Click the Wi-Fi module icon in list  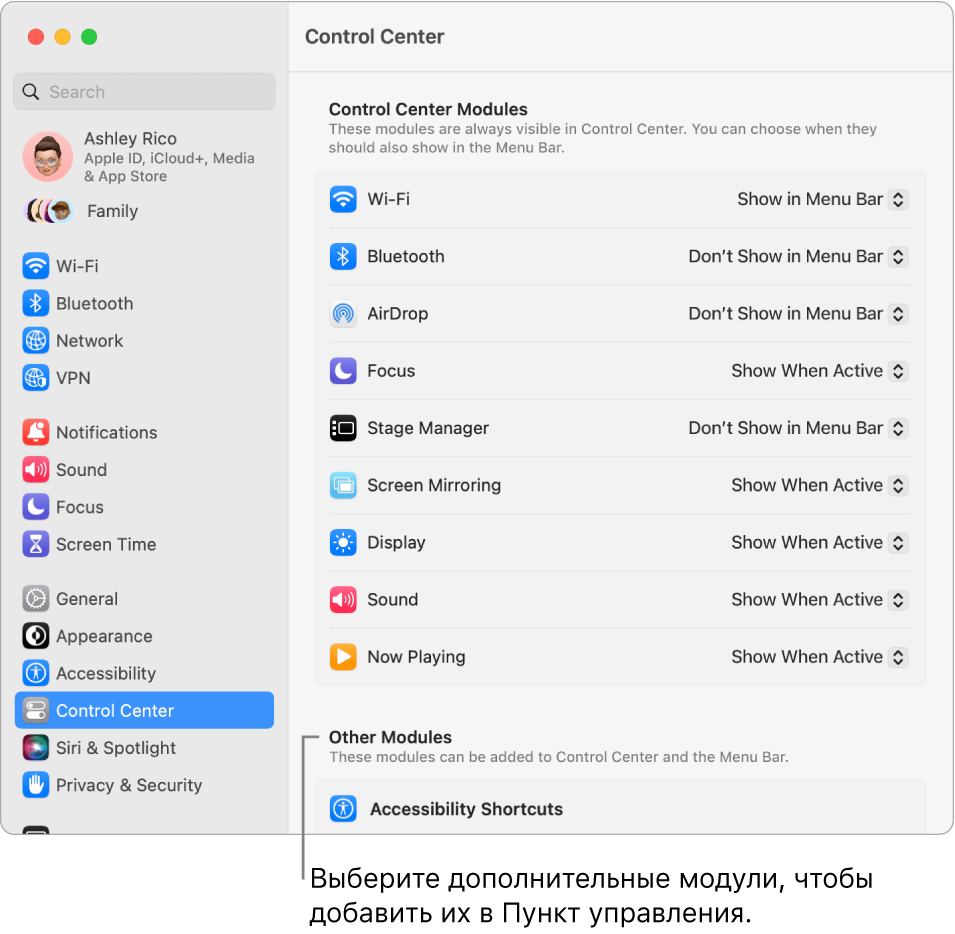click(343, 199)
